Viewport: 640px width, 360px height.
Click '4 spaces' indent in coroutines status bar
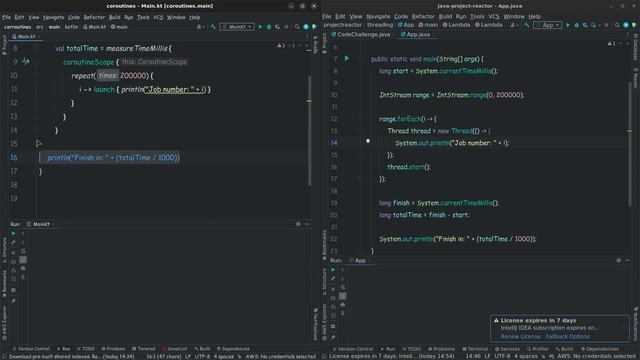point(224,357)
